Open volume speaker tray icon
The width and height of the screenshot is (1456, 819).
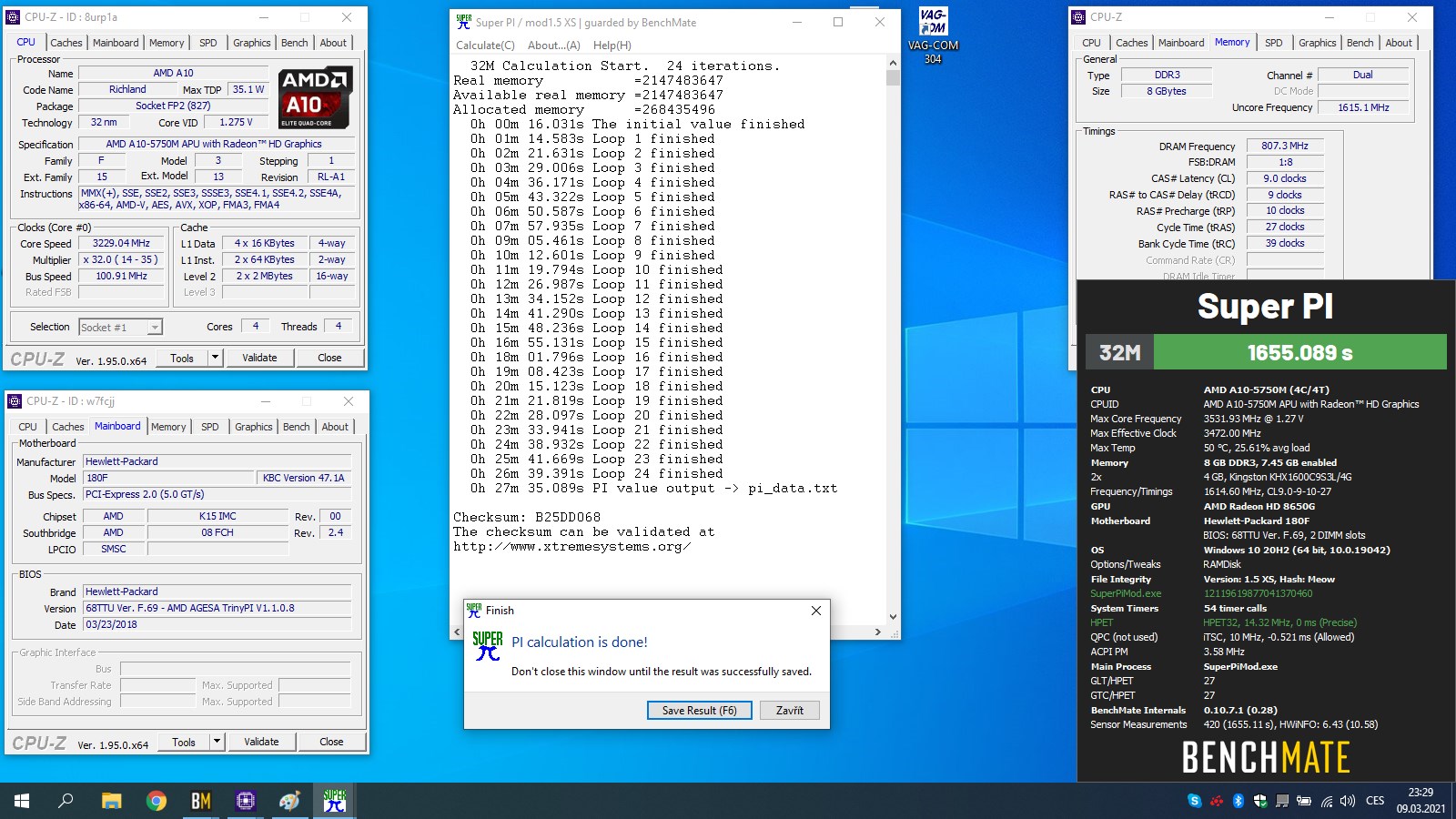coord(1348,801)
